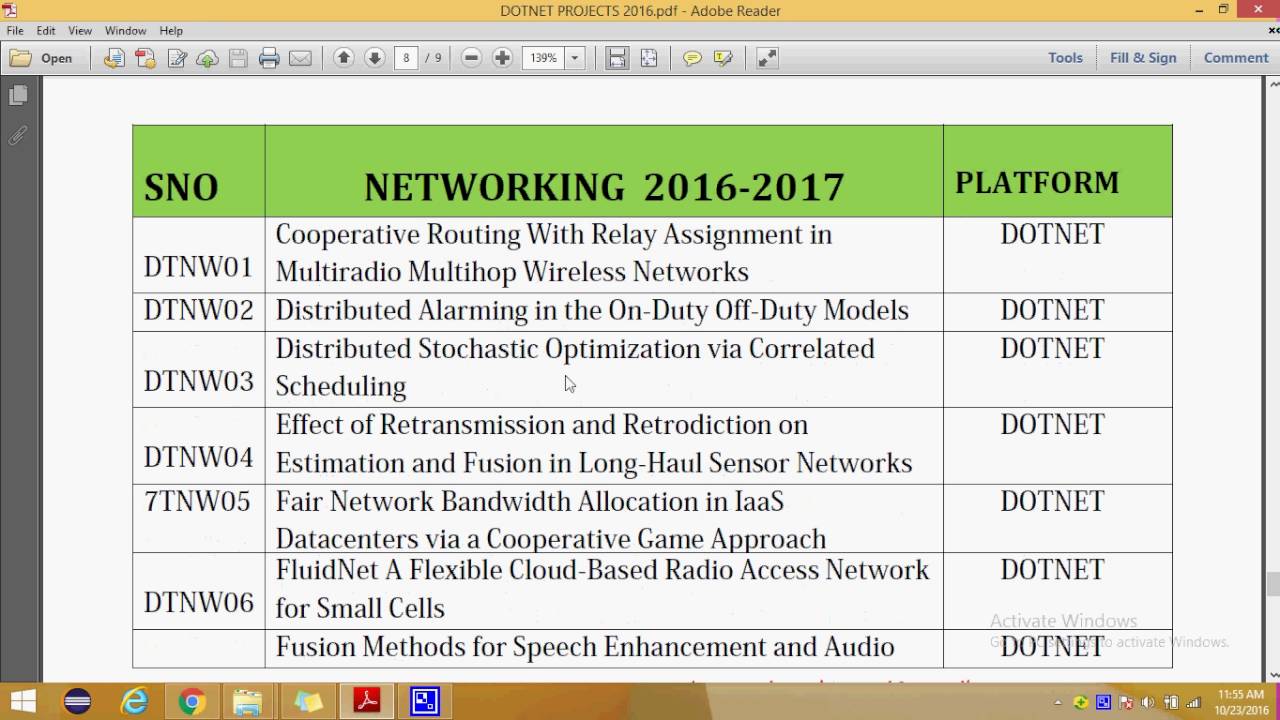Click the Convert PDF to Word/Excel icon
This screenshot has width=1280, height=720.
(x=145, y=58)
